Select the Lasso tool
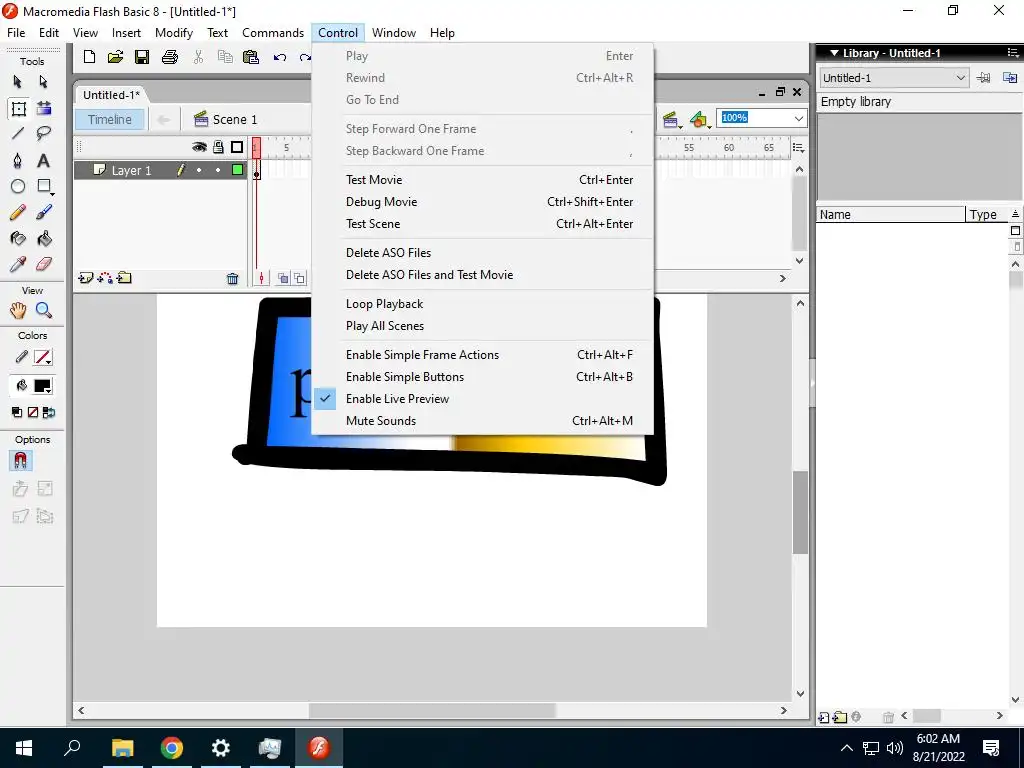The image size is (1024, 768). (x=44, y=134)
